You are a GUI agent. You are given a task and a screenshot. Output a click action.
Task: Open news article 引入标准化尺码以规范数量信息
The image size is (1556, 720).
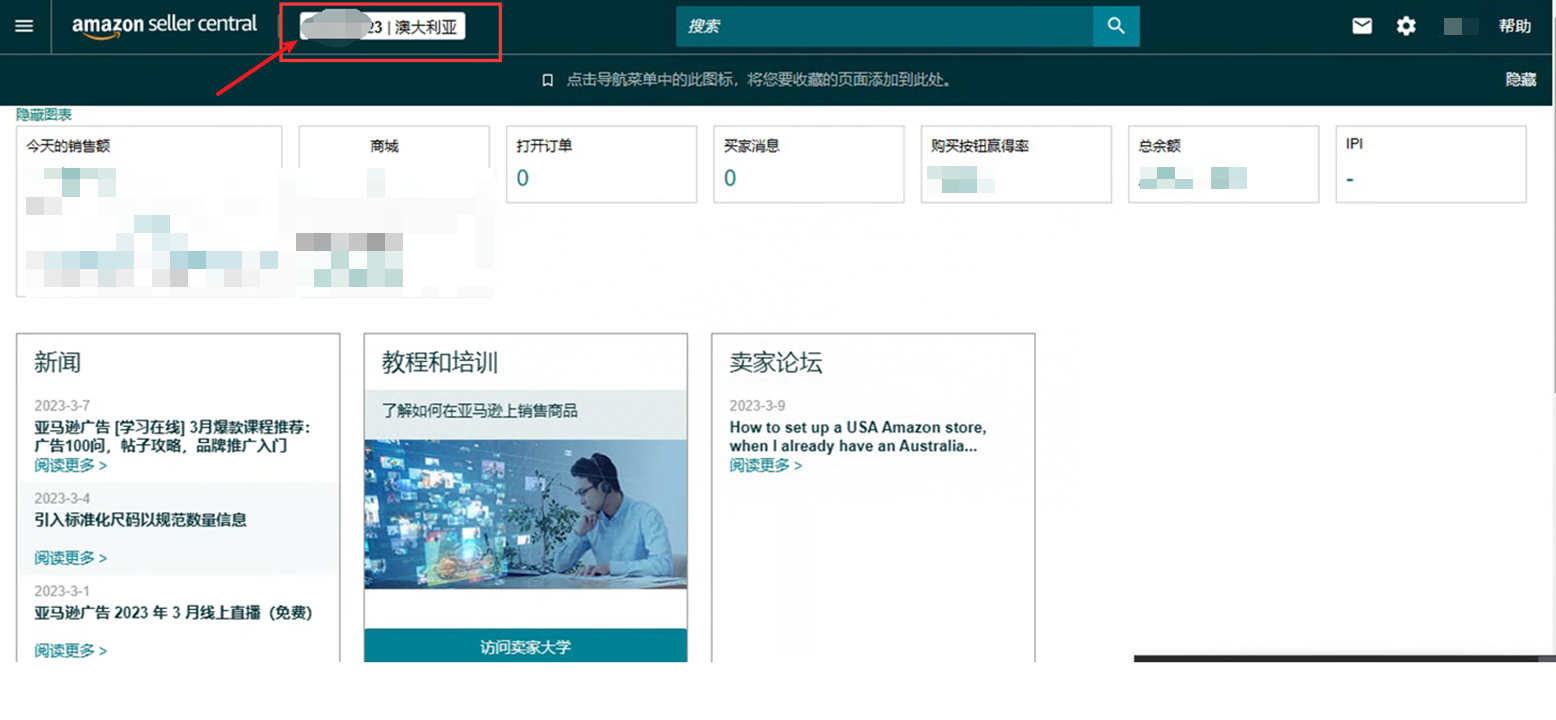[140, 519]
